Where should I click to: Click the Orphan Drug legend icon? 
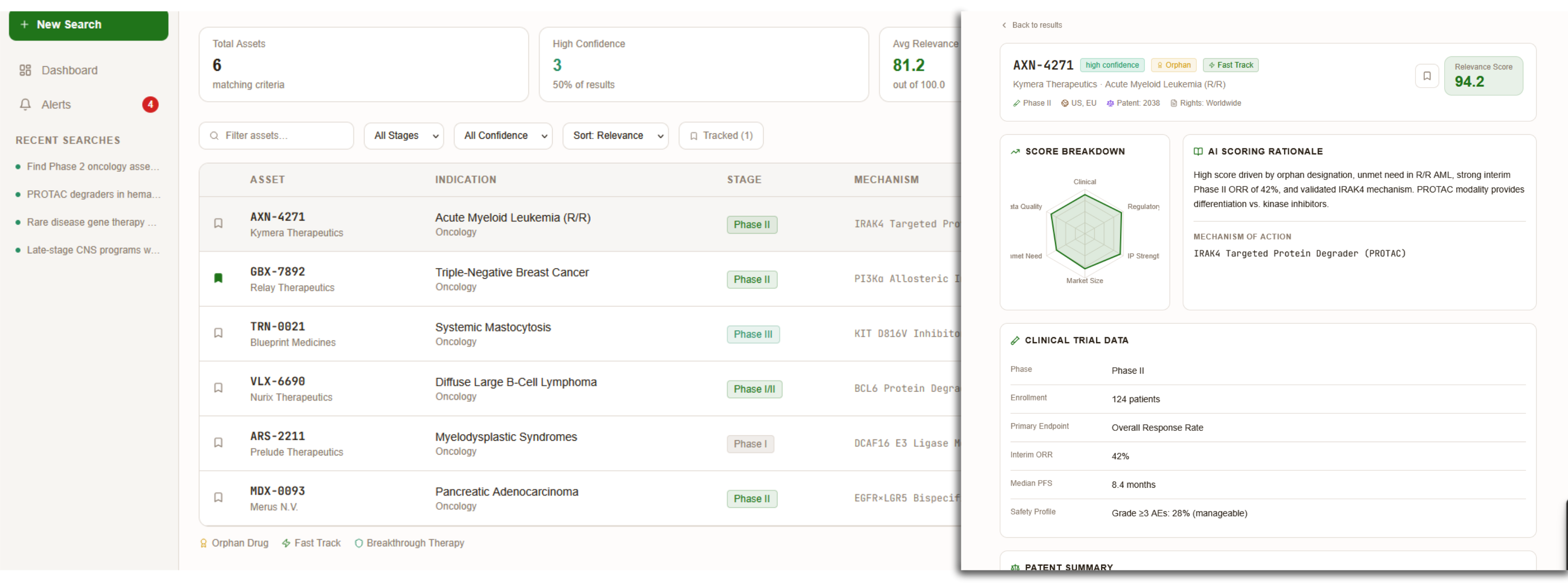tap(203, 543)
